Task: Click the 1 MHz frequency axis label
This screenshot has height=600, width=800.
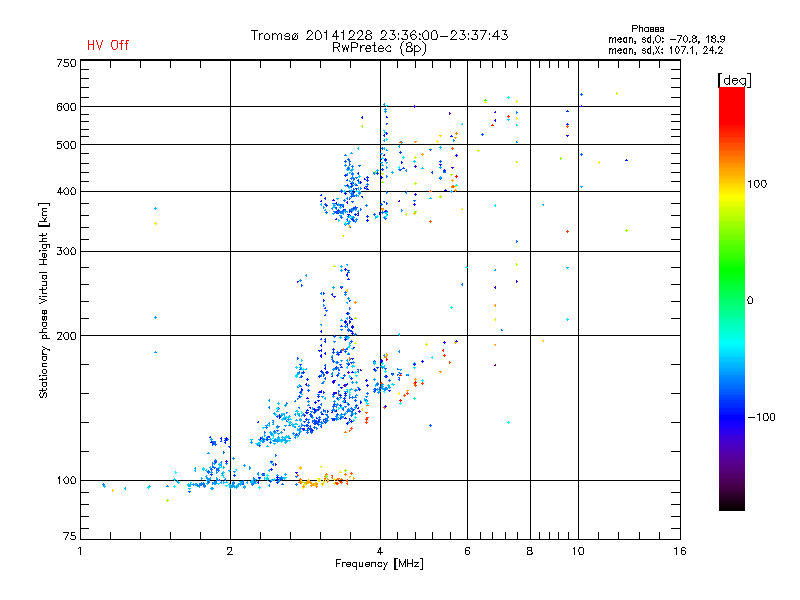Action: (x=80, y=551)
